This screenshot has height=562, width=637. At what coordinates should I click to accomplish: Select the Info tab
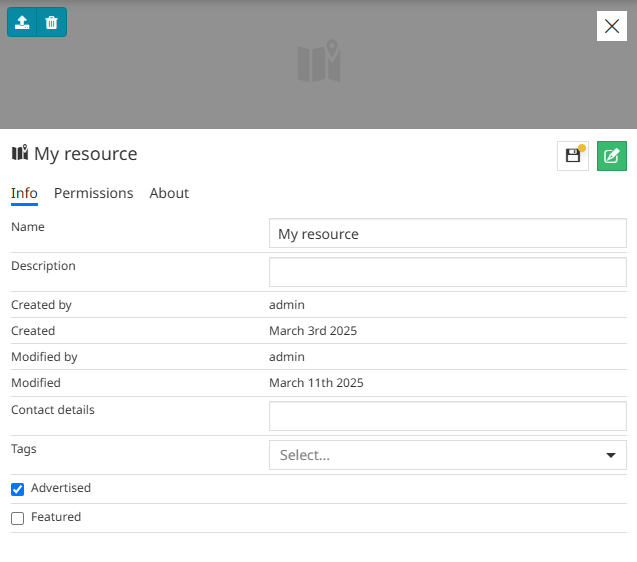click(24, 193)
